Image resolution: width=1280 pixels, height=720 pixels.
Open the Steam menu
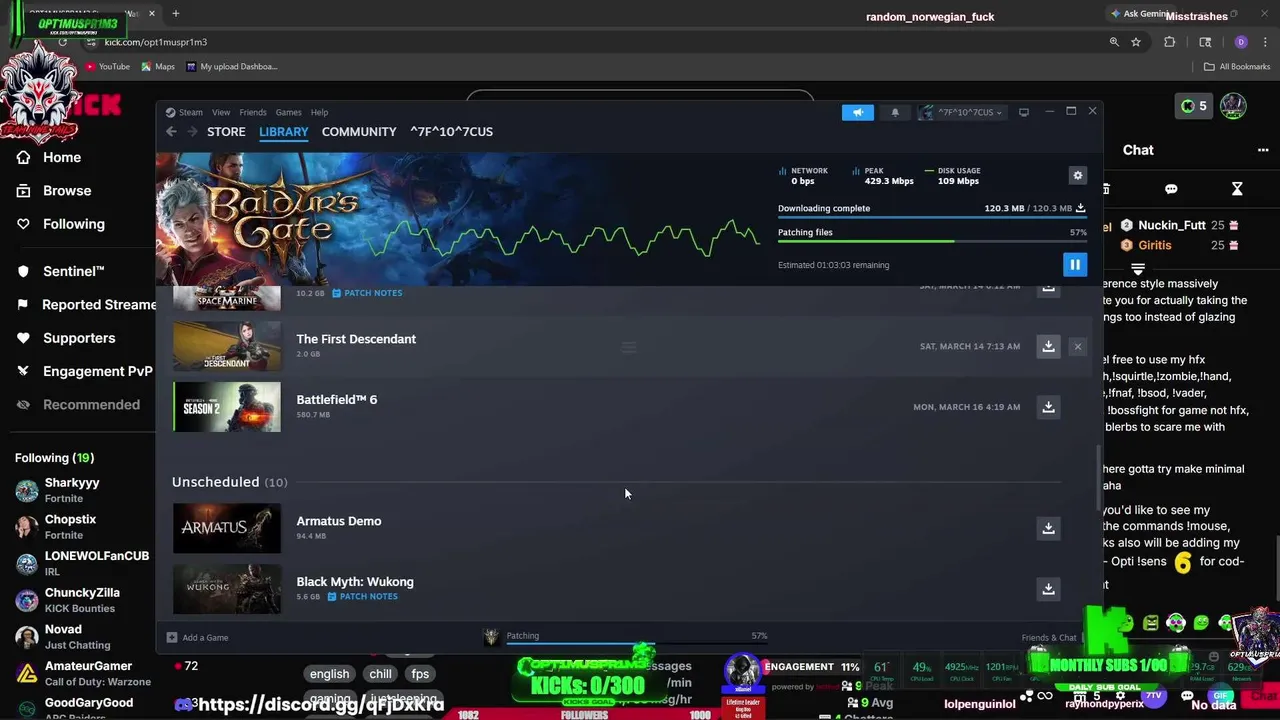184,112
